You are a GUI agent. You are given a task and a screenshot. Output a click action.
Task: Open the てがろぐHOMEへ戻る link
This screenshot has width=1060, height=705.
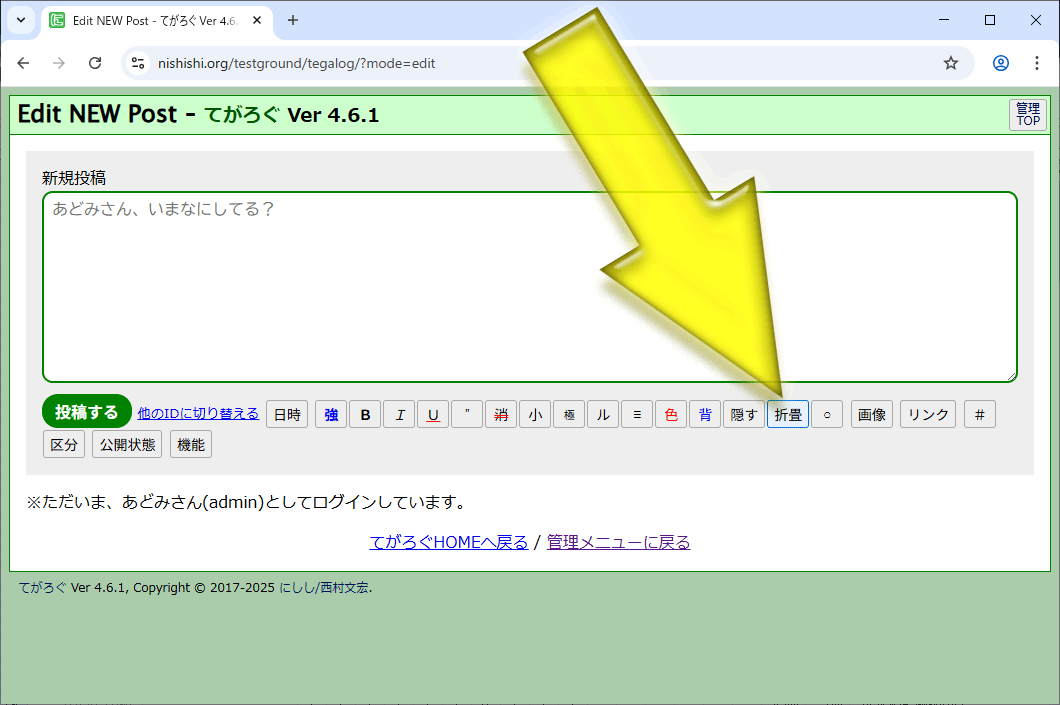coord(448,542)
